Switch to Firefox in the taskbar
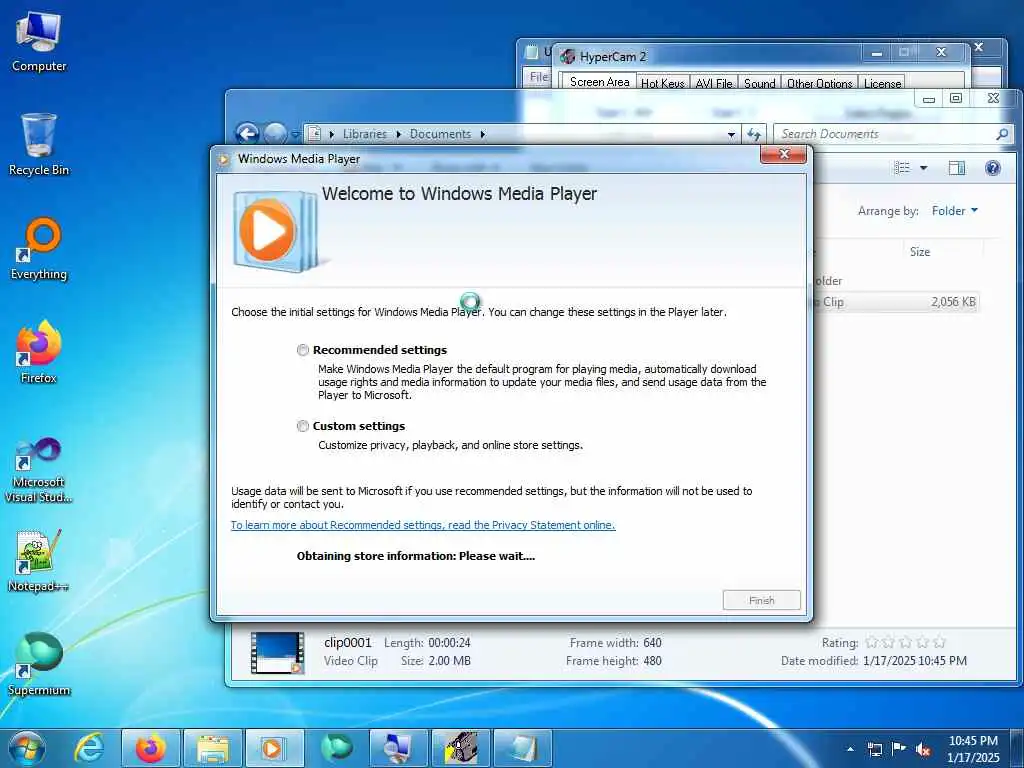This screenshot has width=1024, height=768. coord(150,748)
